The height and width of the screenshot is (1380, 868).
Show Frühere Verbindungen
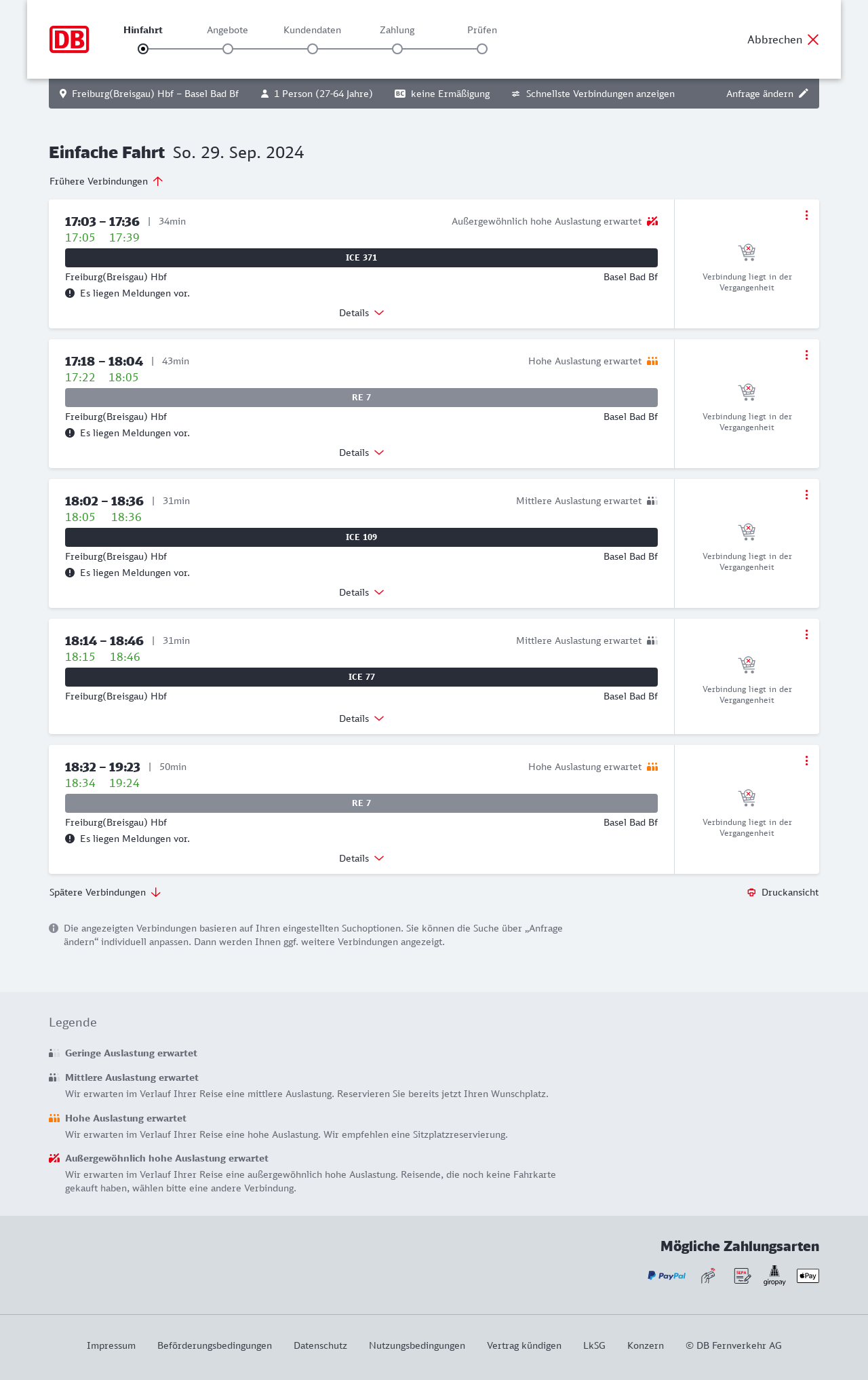coord(106,181)
